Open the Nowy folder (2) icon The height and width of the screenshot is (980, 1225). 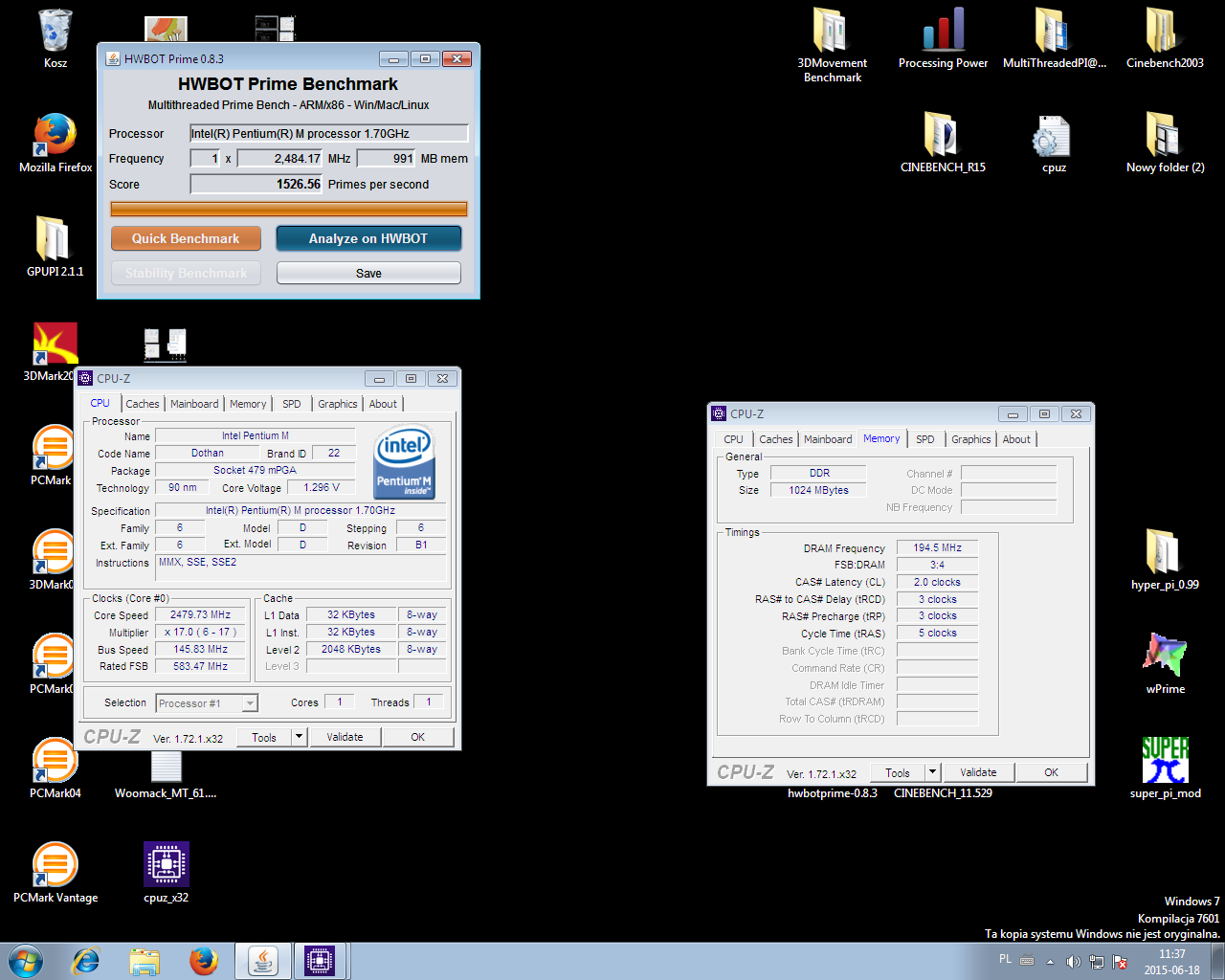coord(1165,143)
